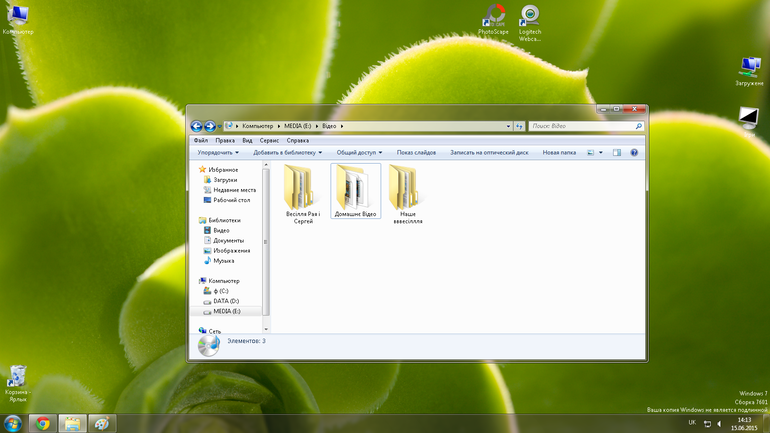Open the Правка menu
The height and width of the screenshot is (433, 770).
point(225,140)
